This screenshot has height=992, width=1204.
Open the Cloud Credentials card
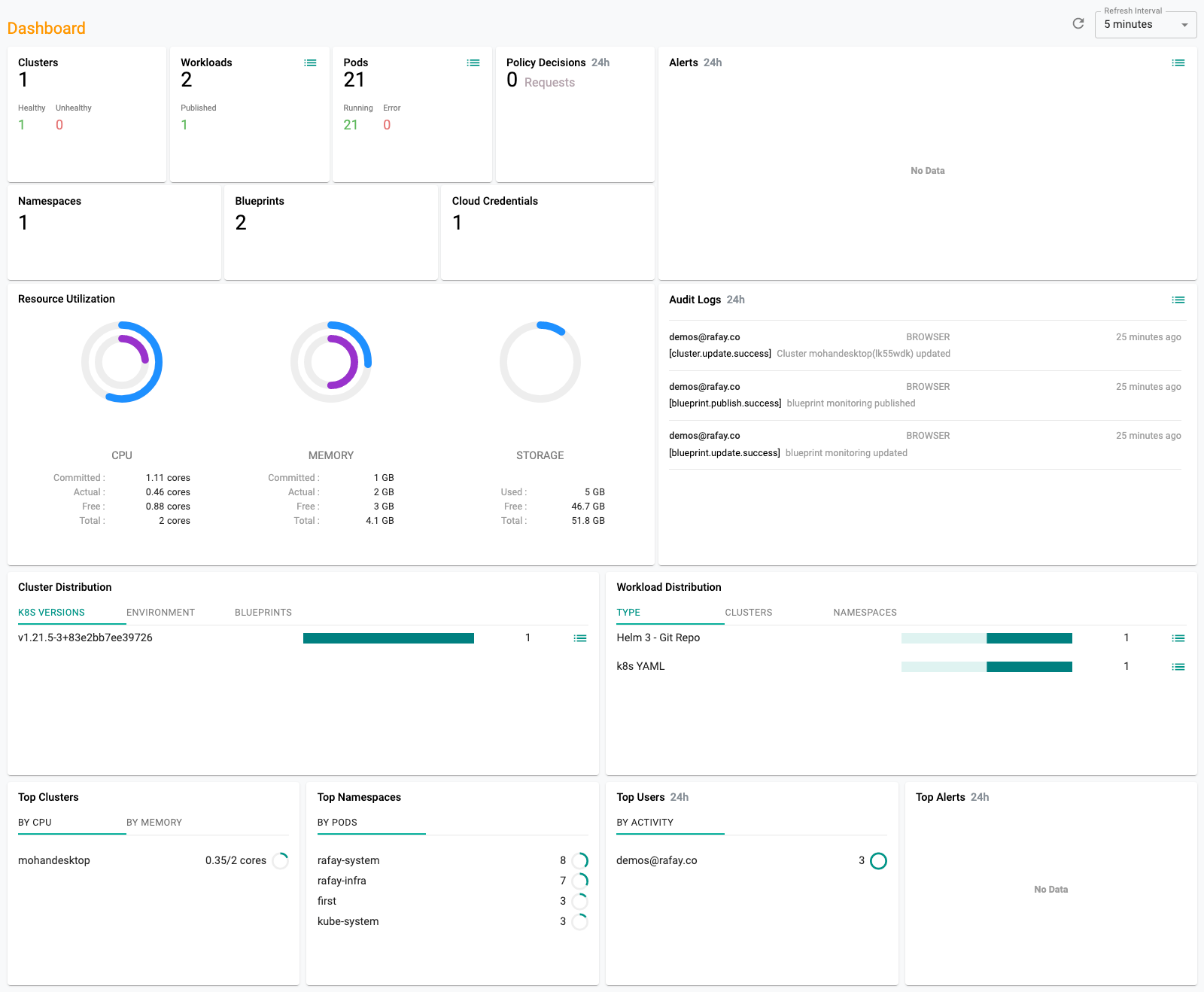(548, 233)
